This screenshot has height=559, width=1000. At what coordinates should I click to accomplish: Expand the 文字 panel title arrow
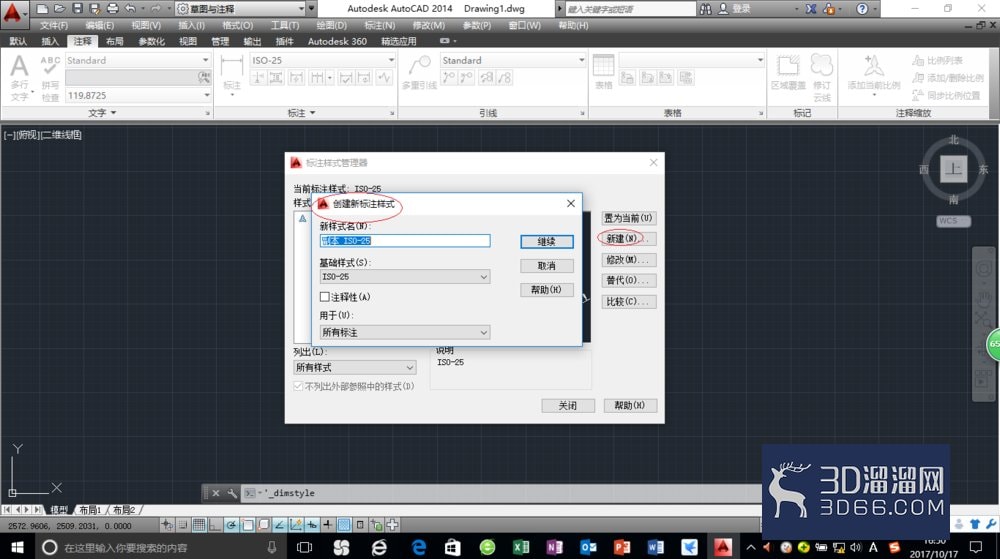114,113
